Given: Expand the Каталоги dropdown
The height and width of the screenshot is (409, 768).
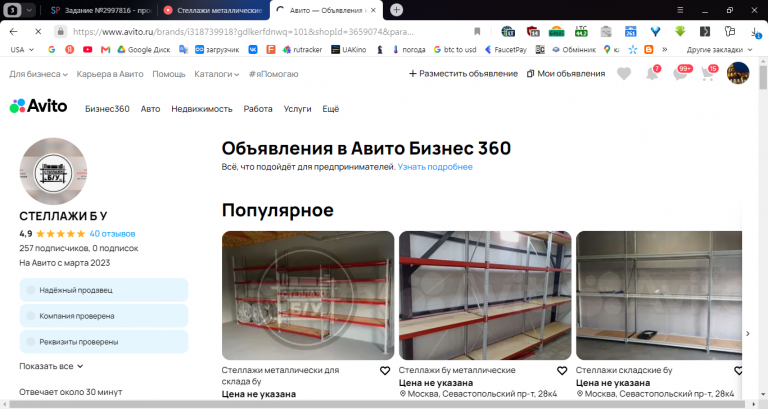Looking at the screenshot, I should pos(216,74).
